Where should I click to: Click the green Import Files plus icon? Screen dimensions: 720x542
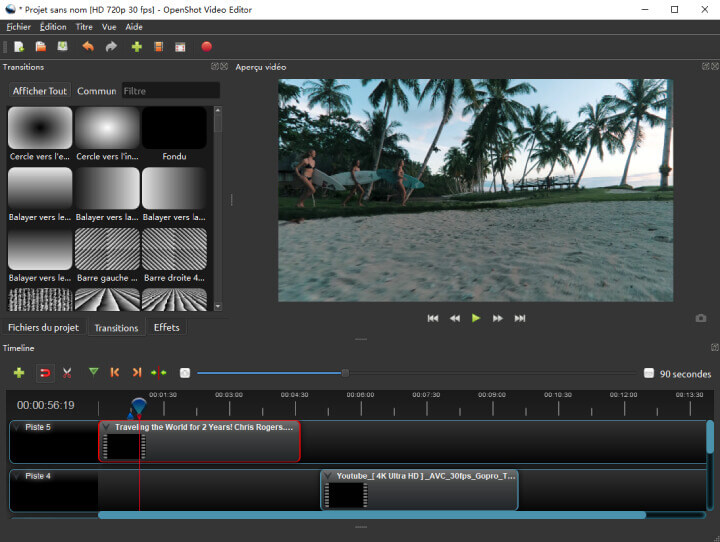137,46
